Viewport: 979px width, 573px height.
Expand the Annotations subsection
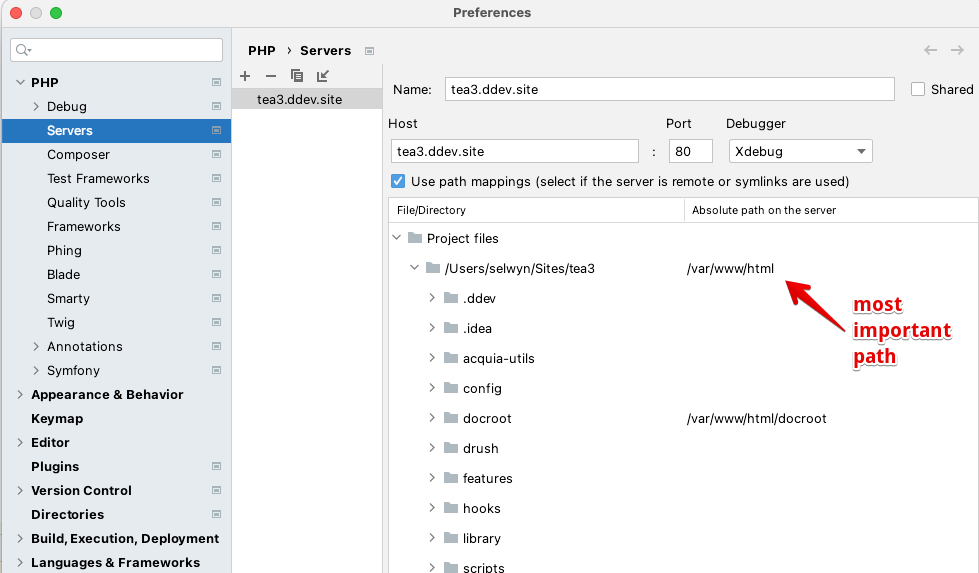pyautogui.click(x=36, y=346)
